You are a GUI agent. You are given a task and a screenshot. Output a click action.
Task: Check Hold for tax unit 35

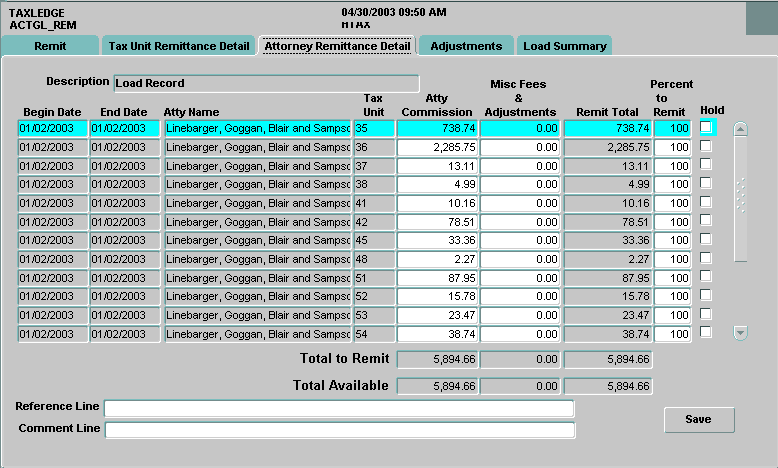coord(706,128)
